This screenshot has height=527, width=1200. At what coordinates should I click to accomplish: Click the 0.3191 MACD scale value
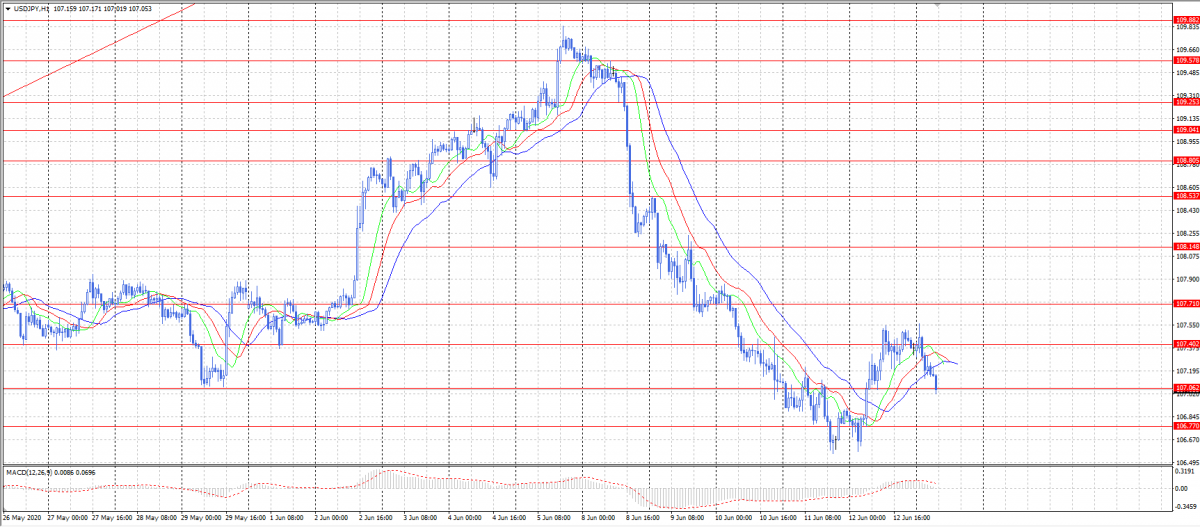(x=1187, y=473)
